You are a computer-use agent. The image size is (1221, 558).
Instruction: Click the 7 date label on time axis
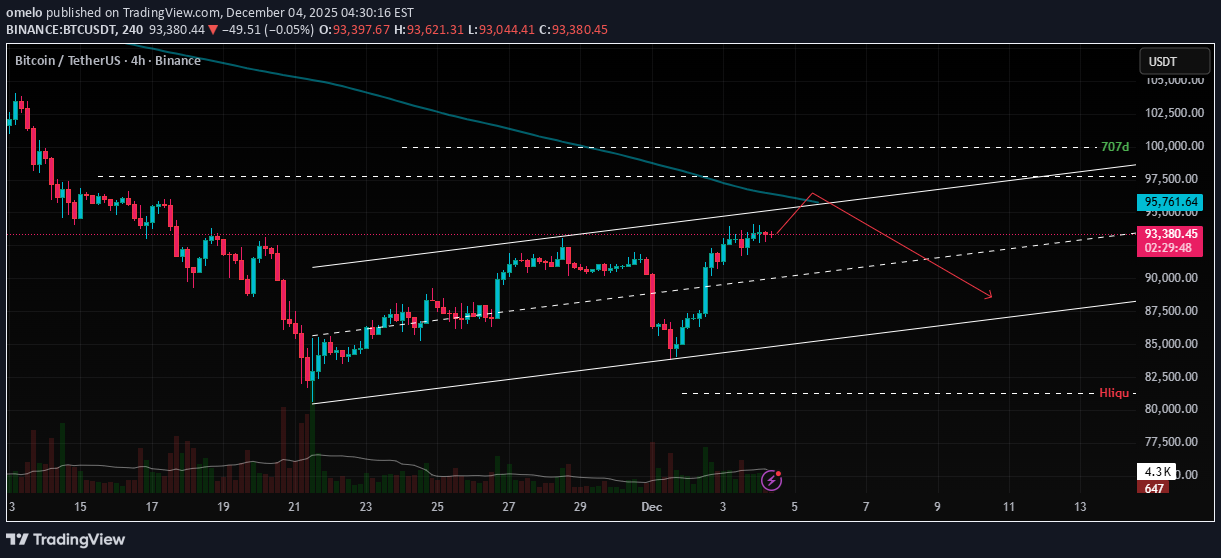click(x=866, y=507)
